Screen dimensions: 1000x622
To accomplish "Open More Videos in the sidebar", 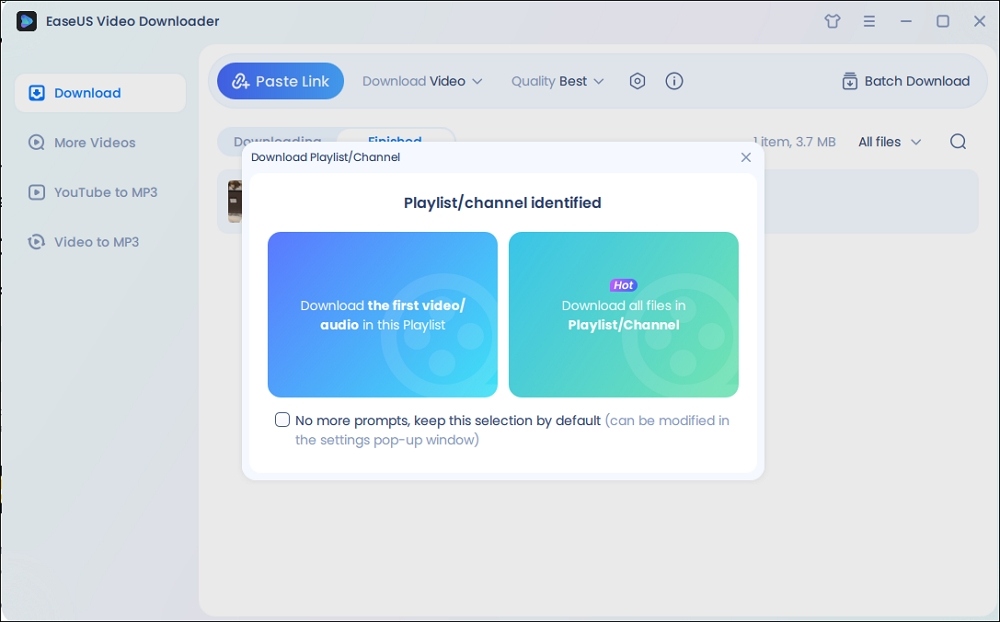I will pyautogui.click(x=82, y=142).
